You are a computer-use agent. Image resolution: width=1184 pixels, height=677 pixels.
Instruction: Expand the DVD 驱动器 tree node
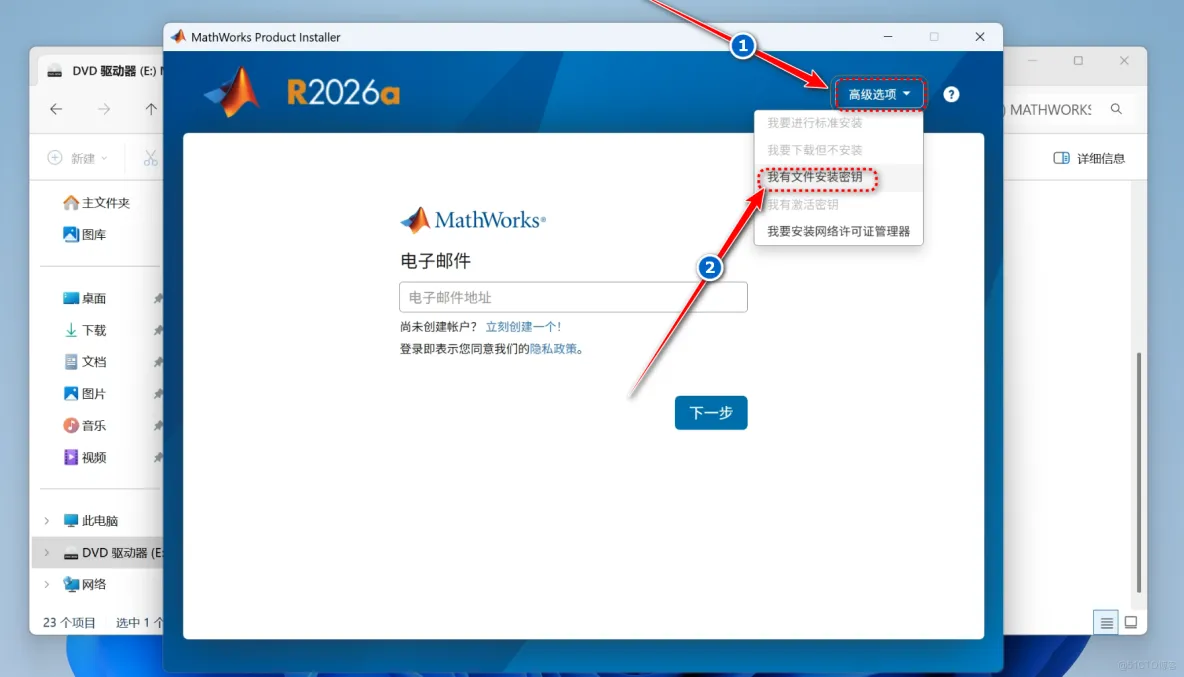47,552
